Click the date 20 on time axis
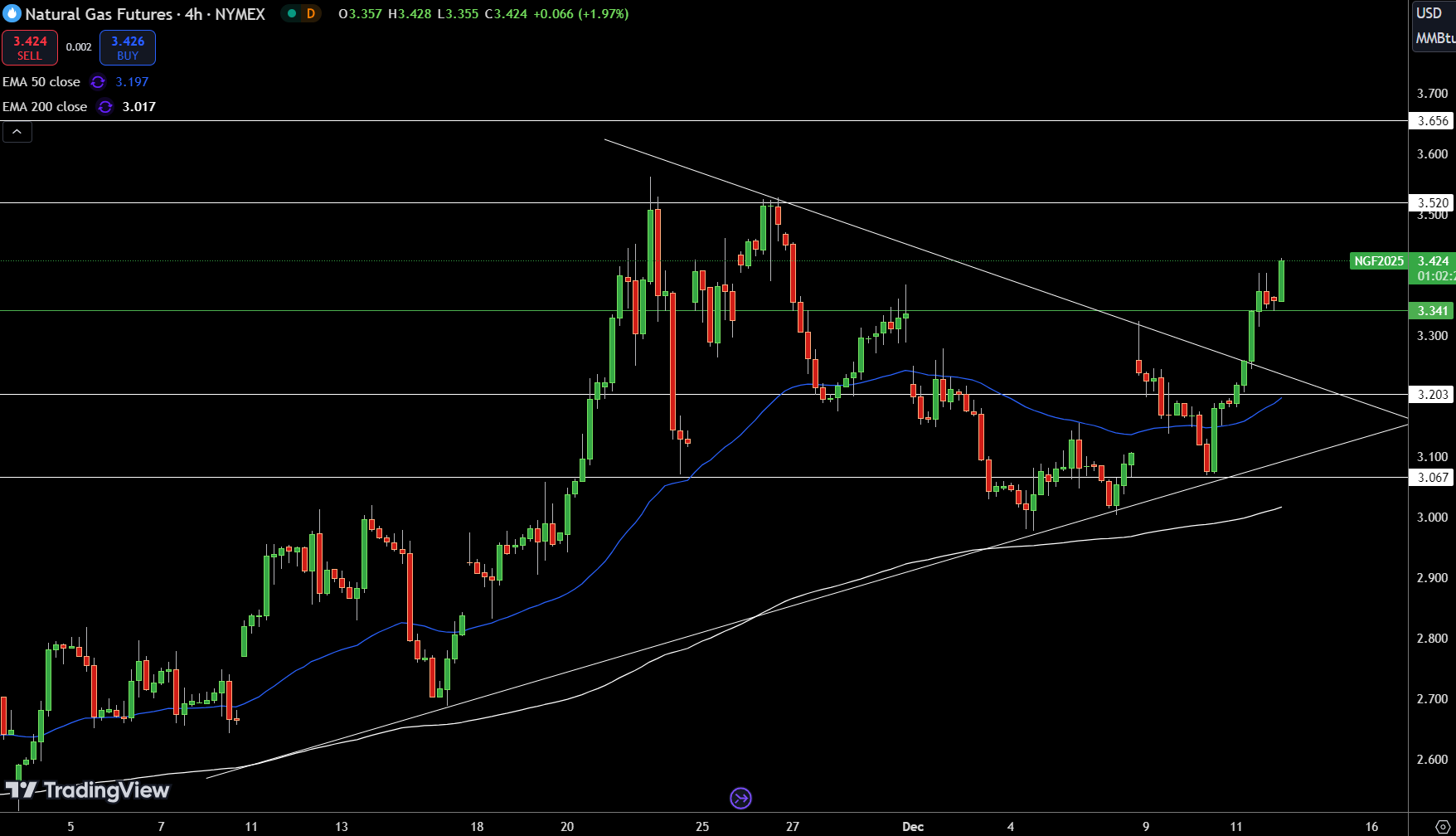The height and width of the screenshot is (836, 1456). (x=567, y=826)
